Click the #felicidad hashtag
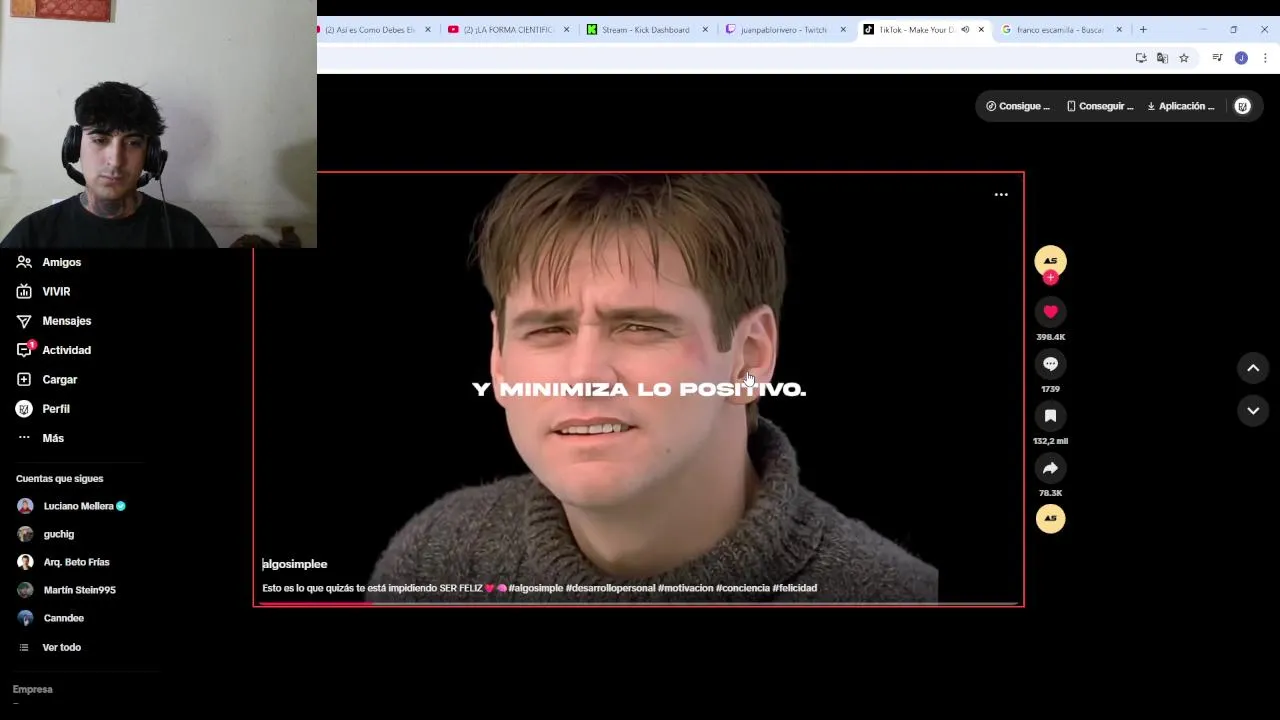This screenshot has height=720, width=1280. (795, 588)
